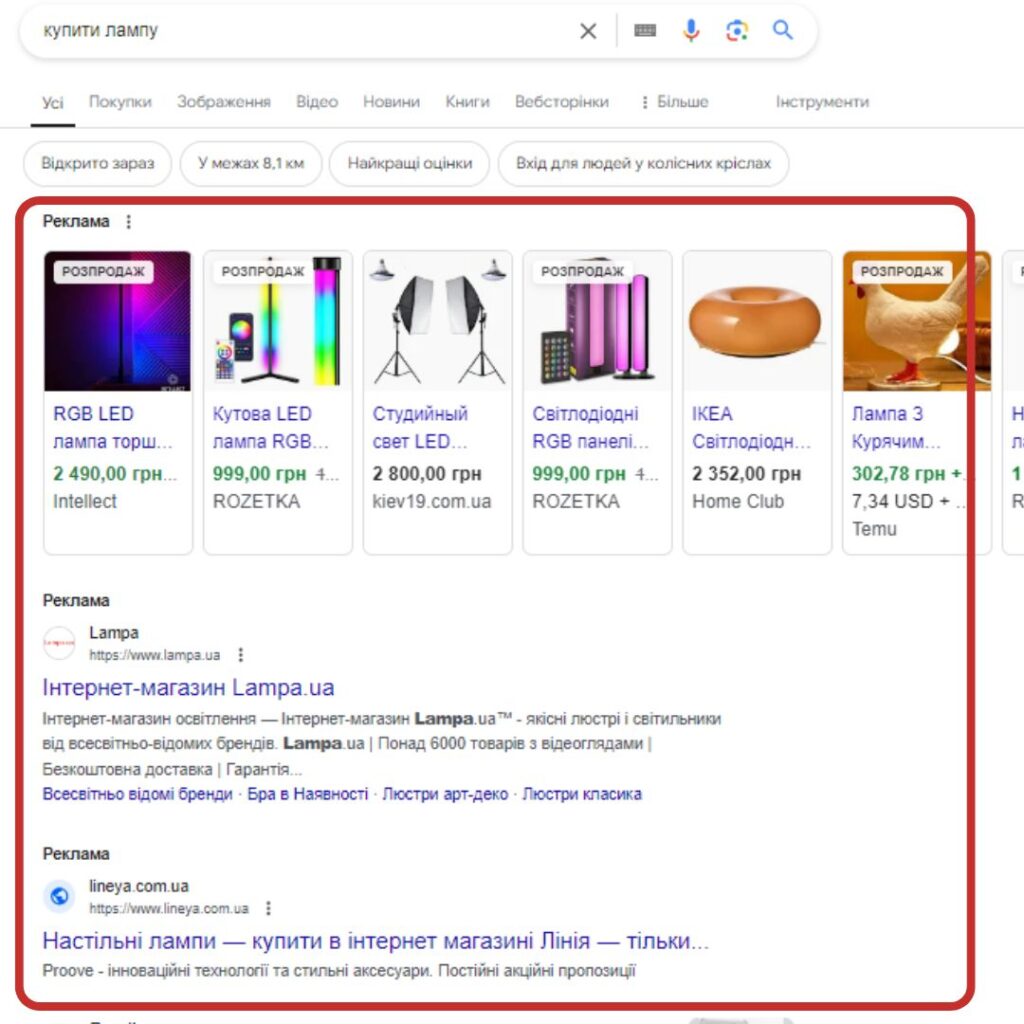Screen dimensions: 1024x1024
Task: Click the microphone icon for voice search
Action: click(692, 31)
